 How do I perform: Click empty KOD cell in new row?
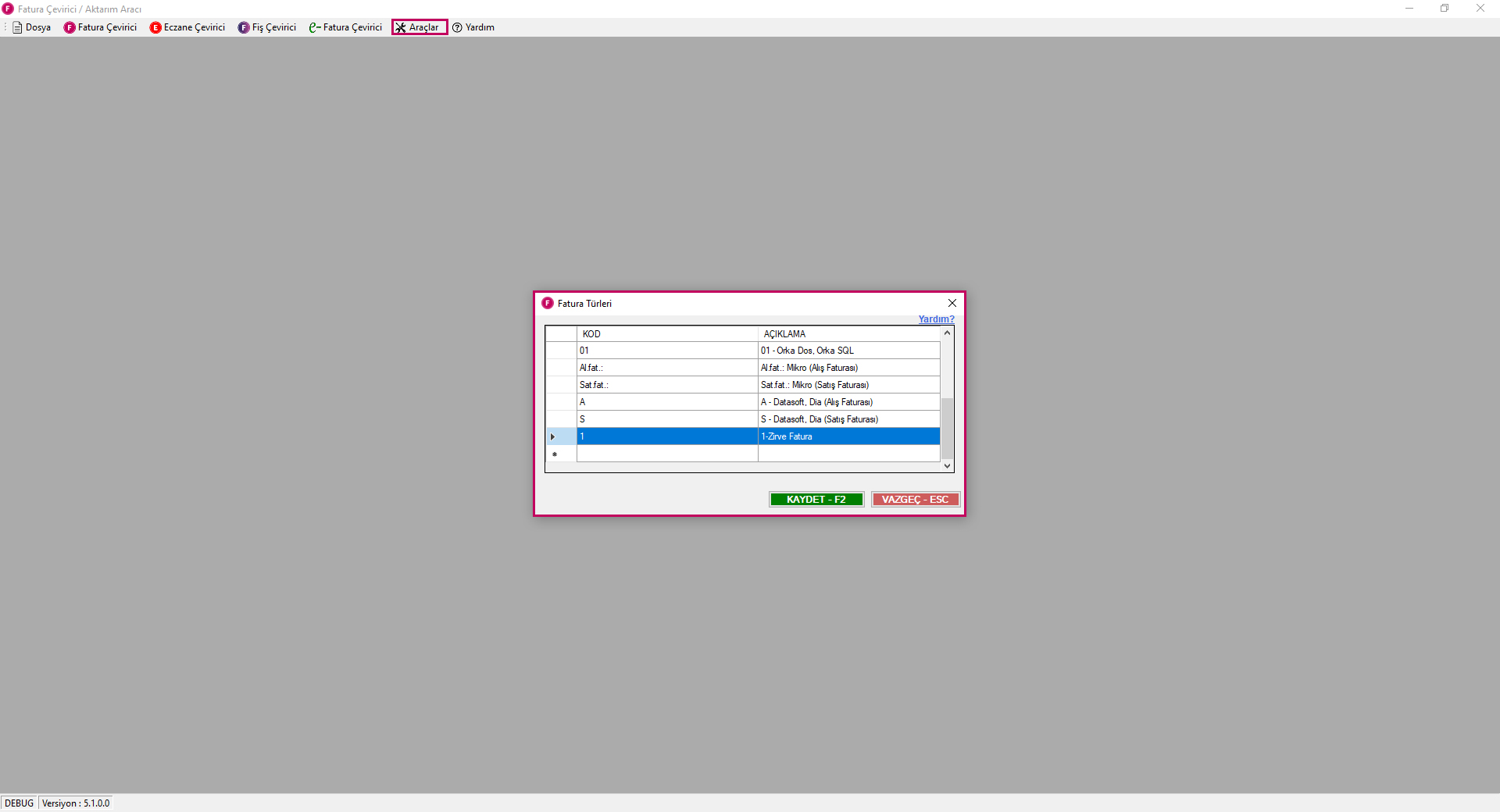667,454
